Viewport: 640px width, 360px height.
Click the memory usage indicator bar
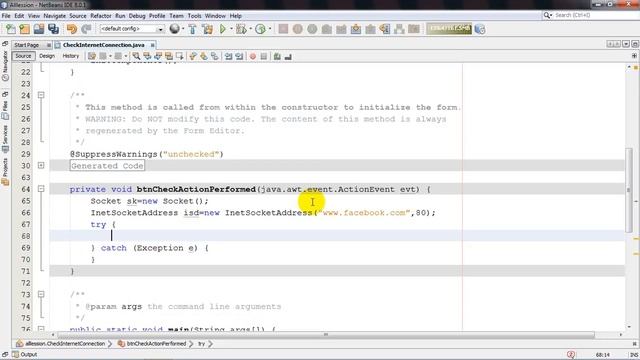tap(449, 29)
